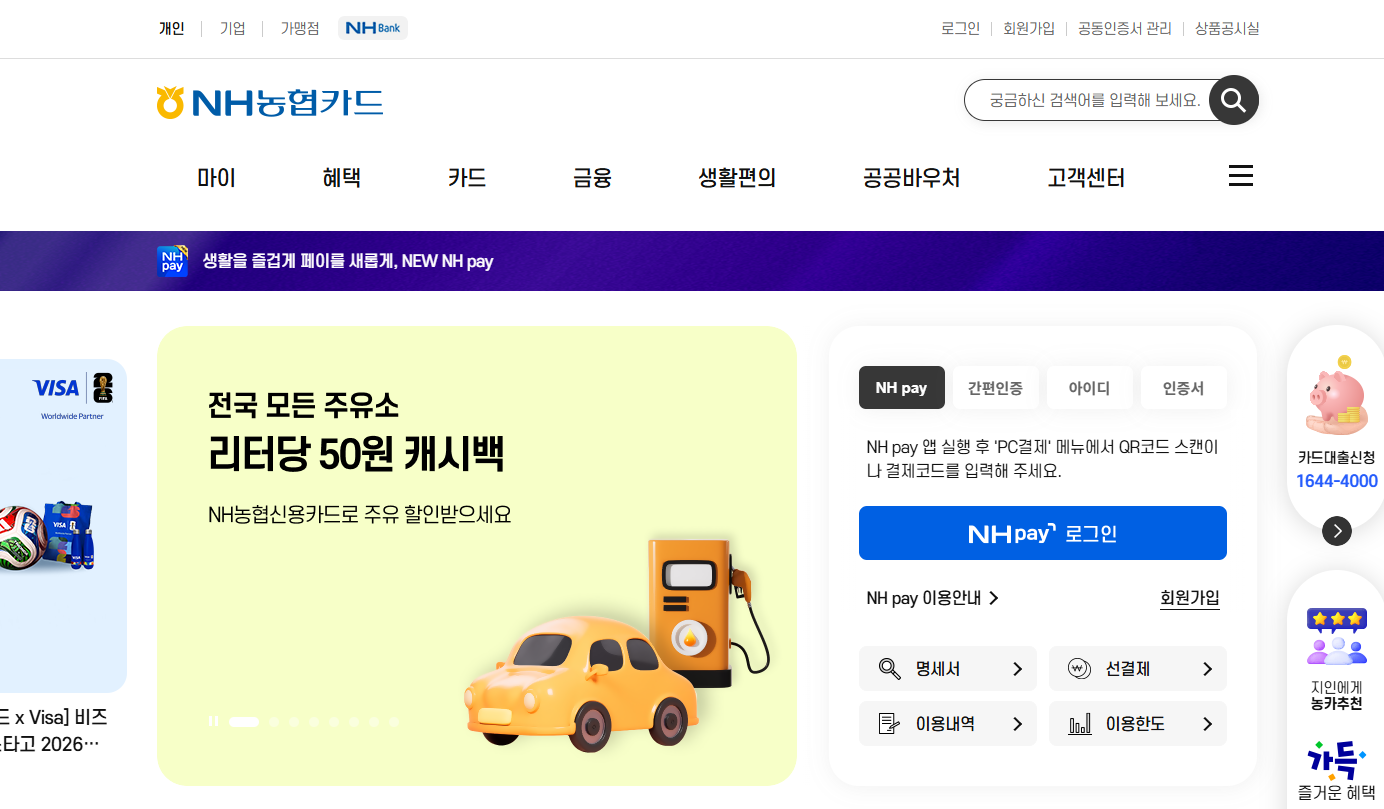Click the 선결제 won coin icon
Viewport: 1384px width, 809px height.
point(1079,669)
